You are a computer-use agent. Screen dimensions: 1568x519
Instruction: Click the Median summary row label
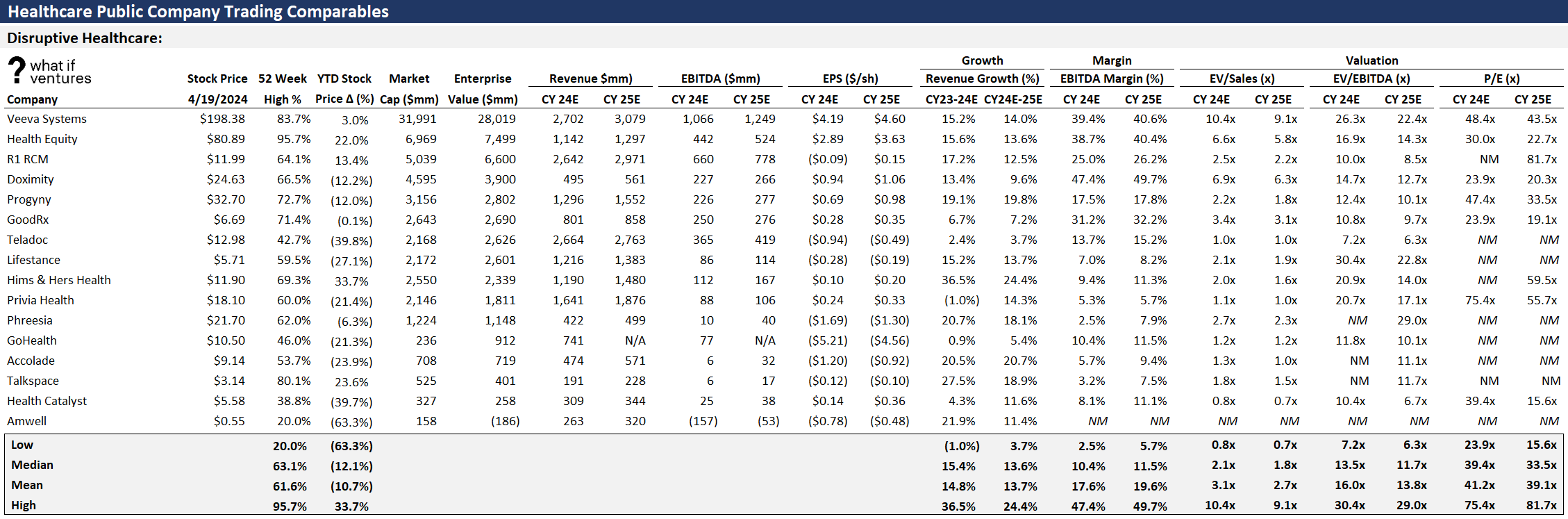click(x=32, y=465)
